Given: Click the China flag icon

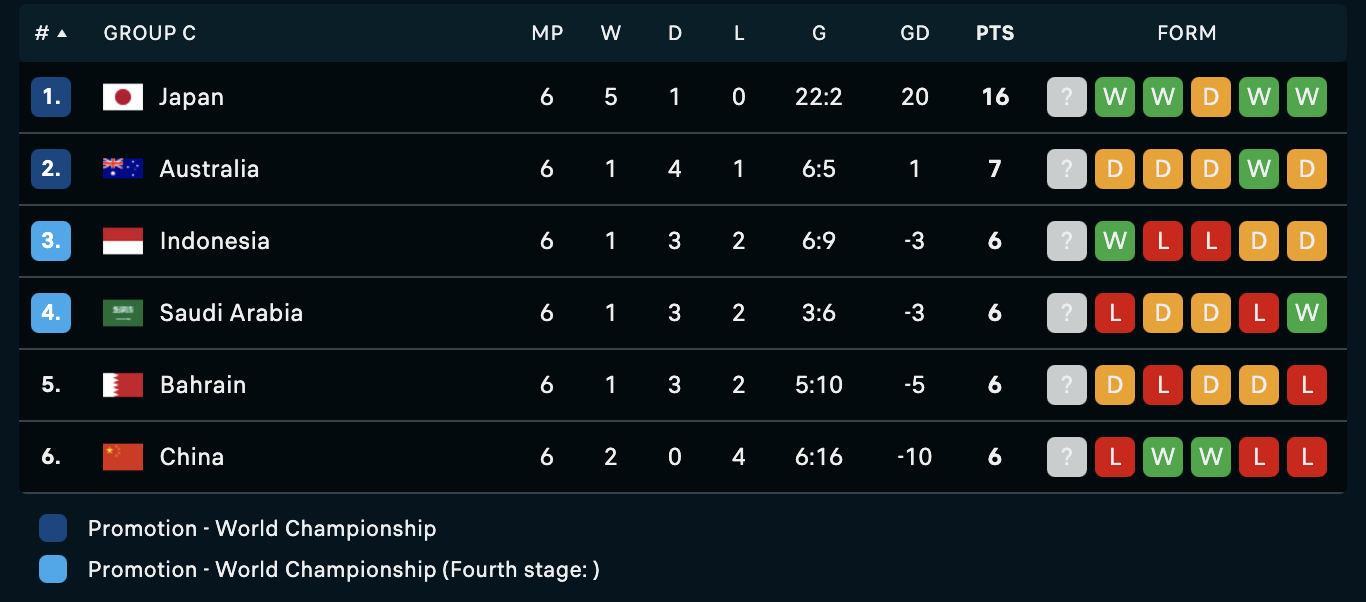Looking at the screenshot, I should point(123,457).
